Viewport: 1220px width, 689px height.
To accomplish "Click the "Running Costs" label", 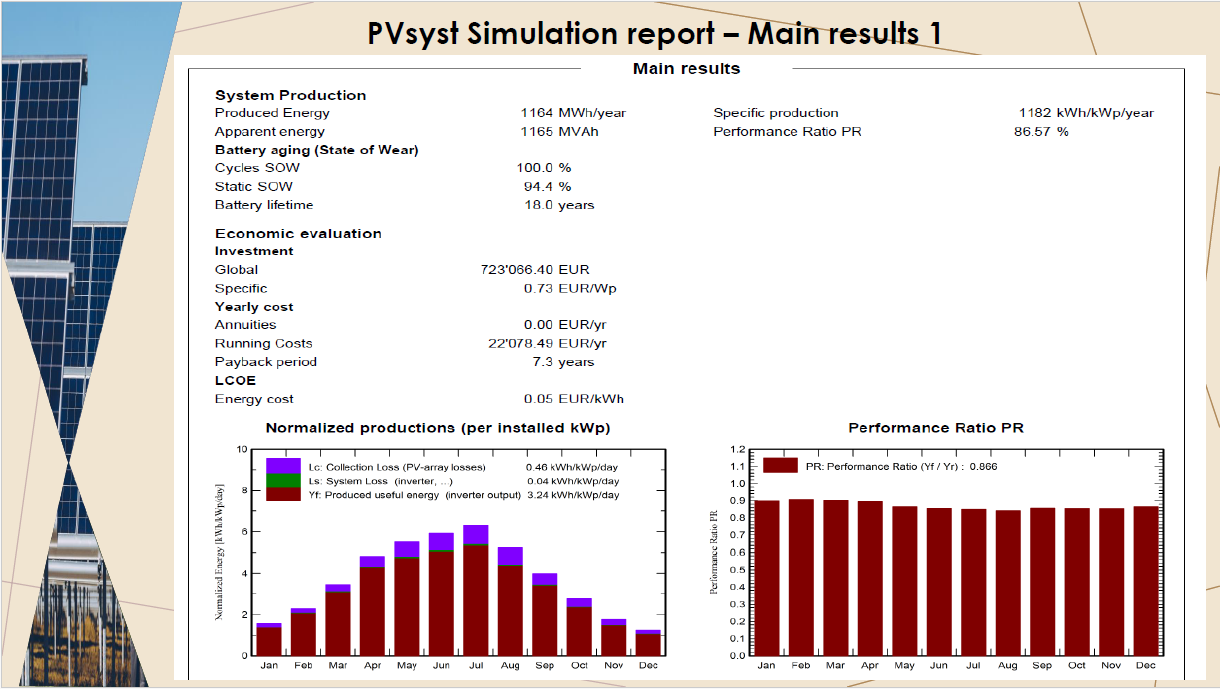I will point(263,343).
